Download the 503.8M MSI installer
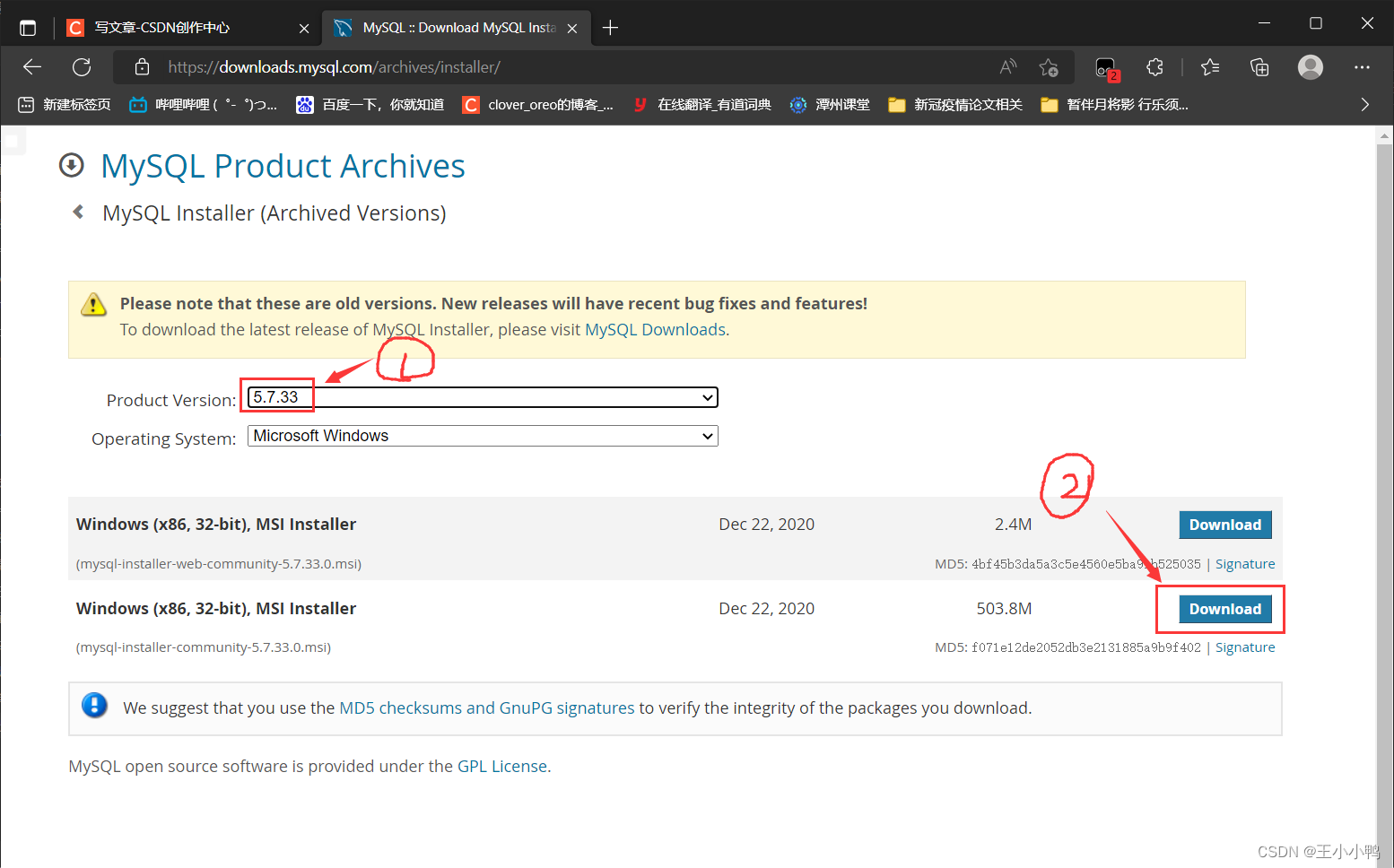Viewport: 1394px width, 868px height. (1224, 609)
